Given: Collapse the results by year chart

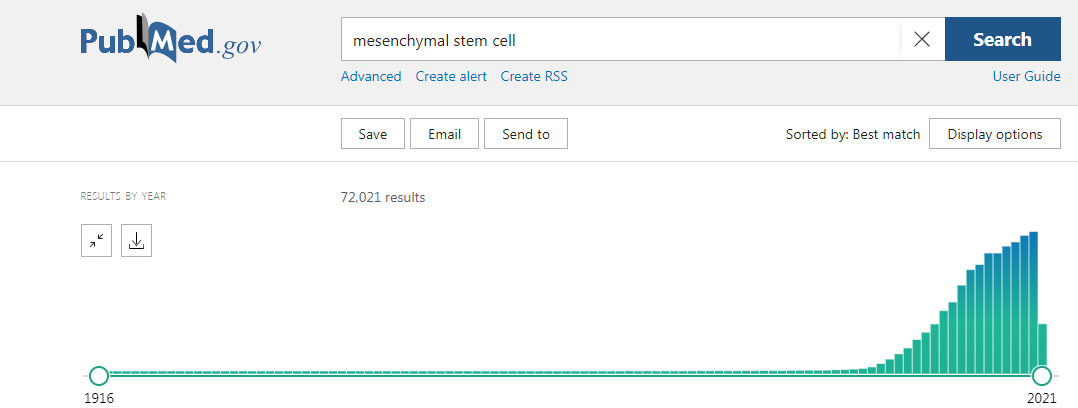Looking at the screenshot, I should pos(96,241).
